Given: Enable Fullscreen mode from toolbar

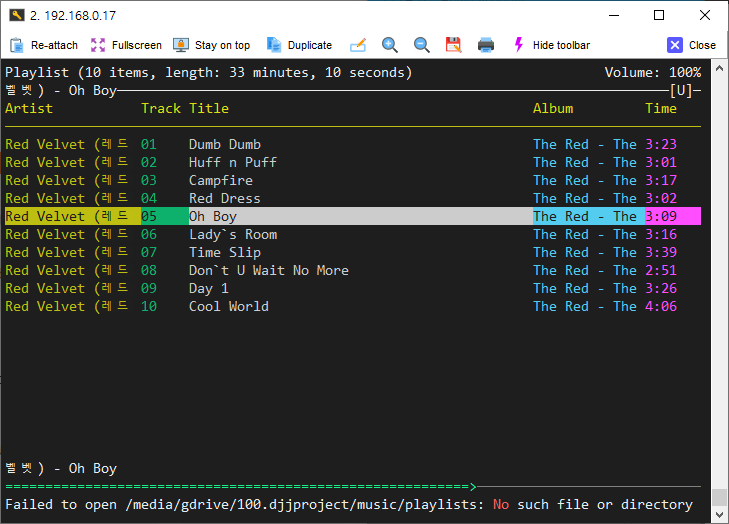Looking at the screenshot, I should (126, 45).
